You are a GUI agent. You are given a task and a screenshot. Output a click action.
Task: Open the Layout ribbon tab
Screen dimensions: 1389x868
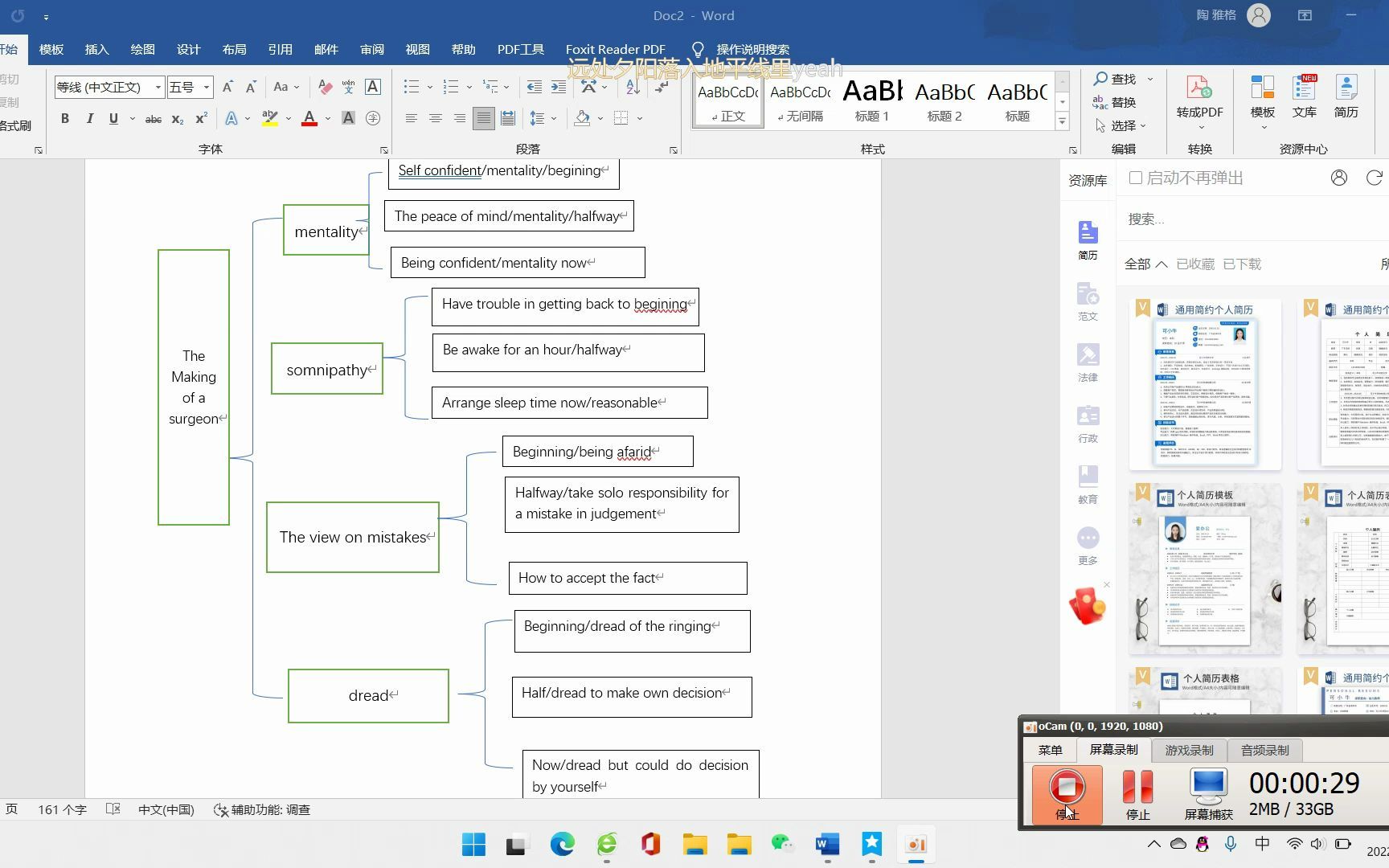(234, 49)
